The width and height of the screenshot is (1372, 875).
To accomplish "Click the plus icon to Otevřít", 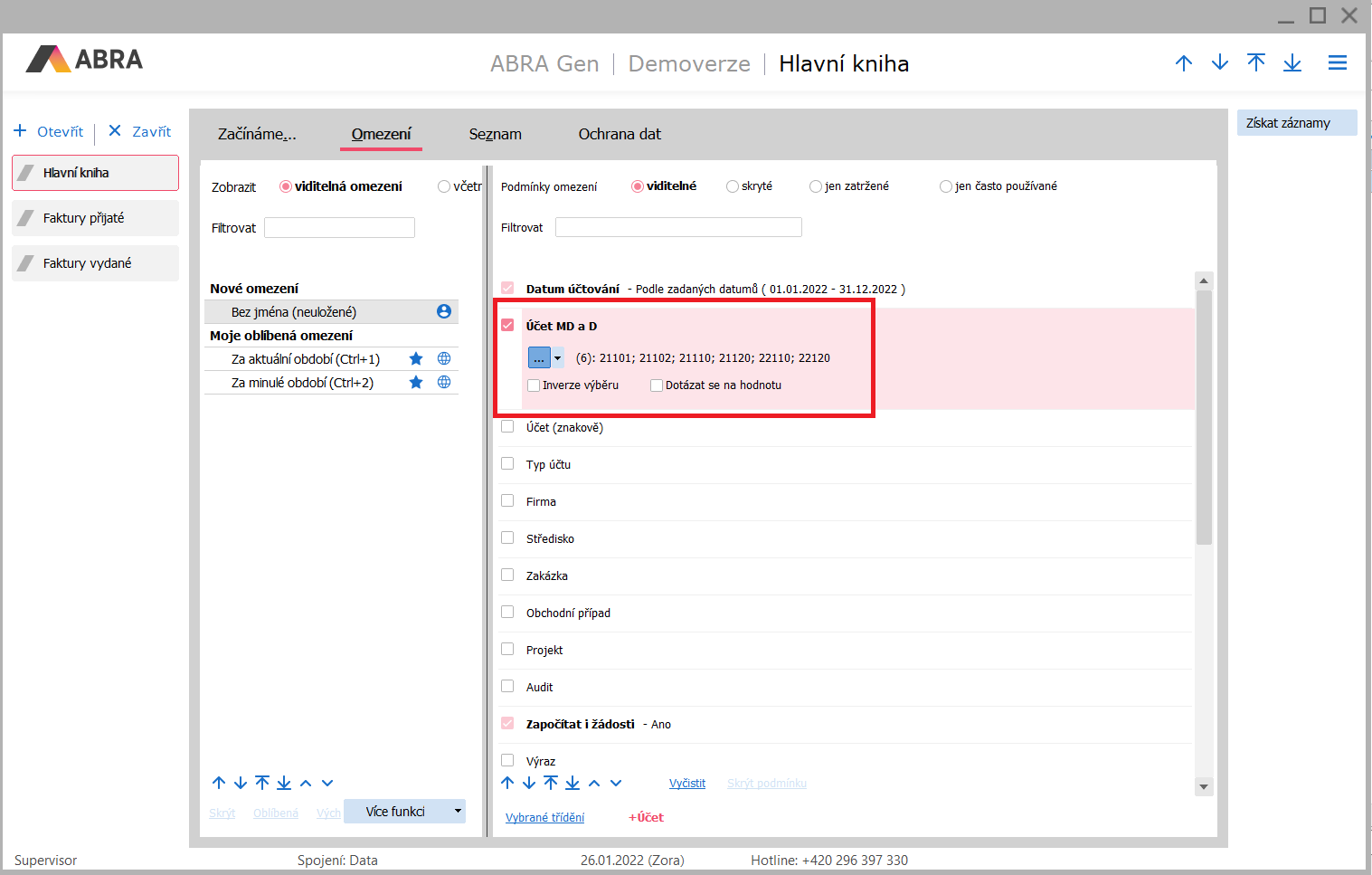I will coord(20,131).
